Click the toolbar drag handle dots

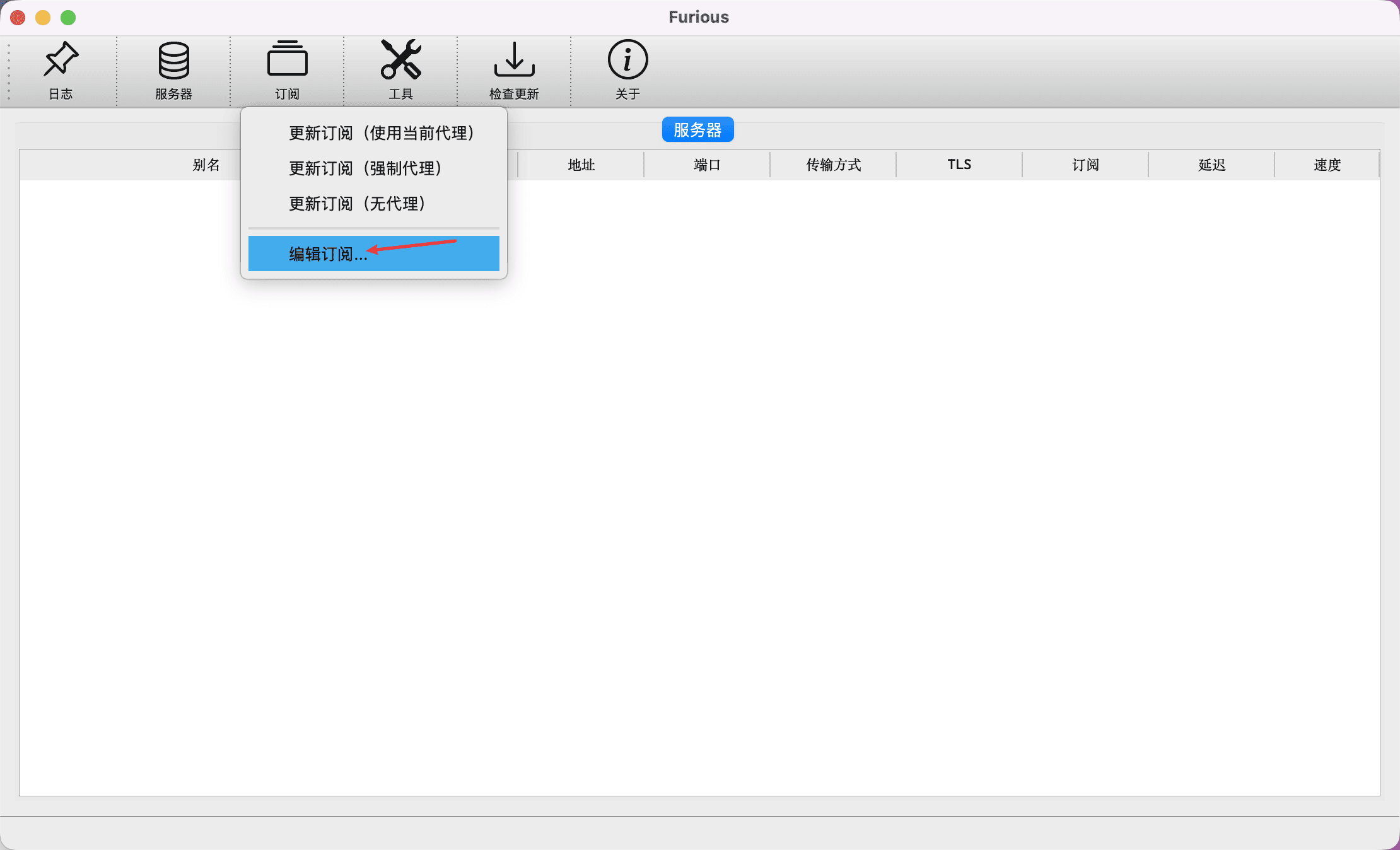8,72
